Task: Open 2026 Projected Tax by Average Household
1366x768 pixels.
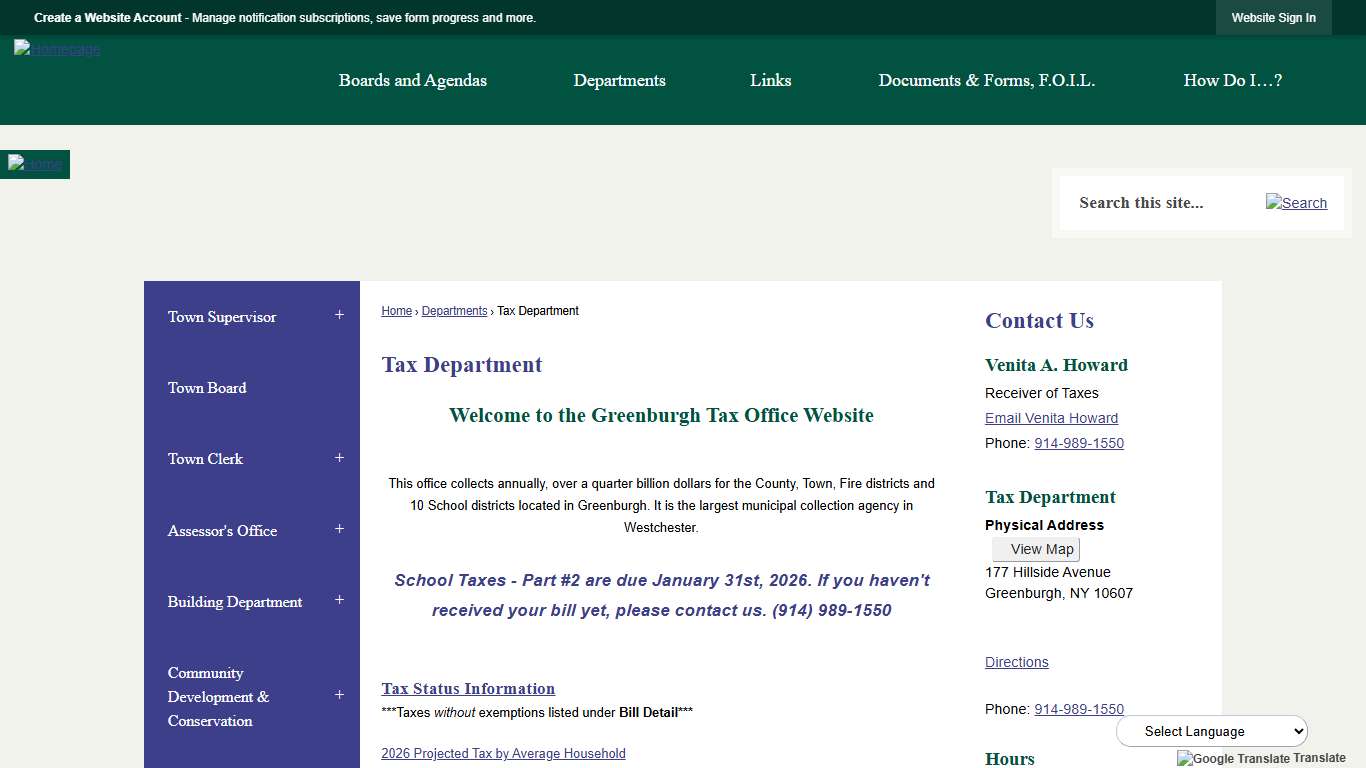Action: point(503,753)
